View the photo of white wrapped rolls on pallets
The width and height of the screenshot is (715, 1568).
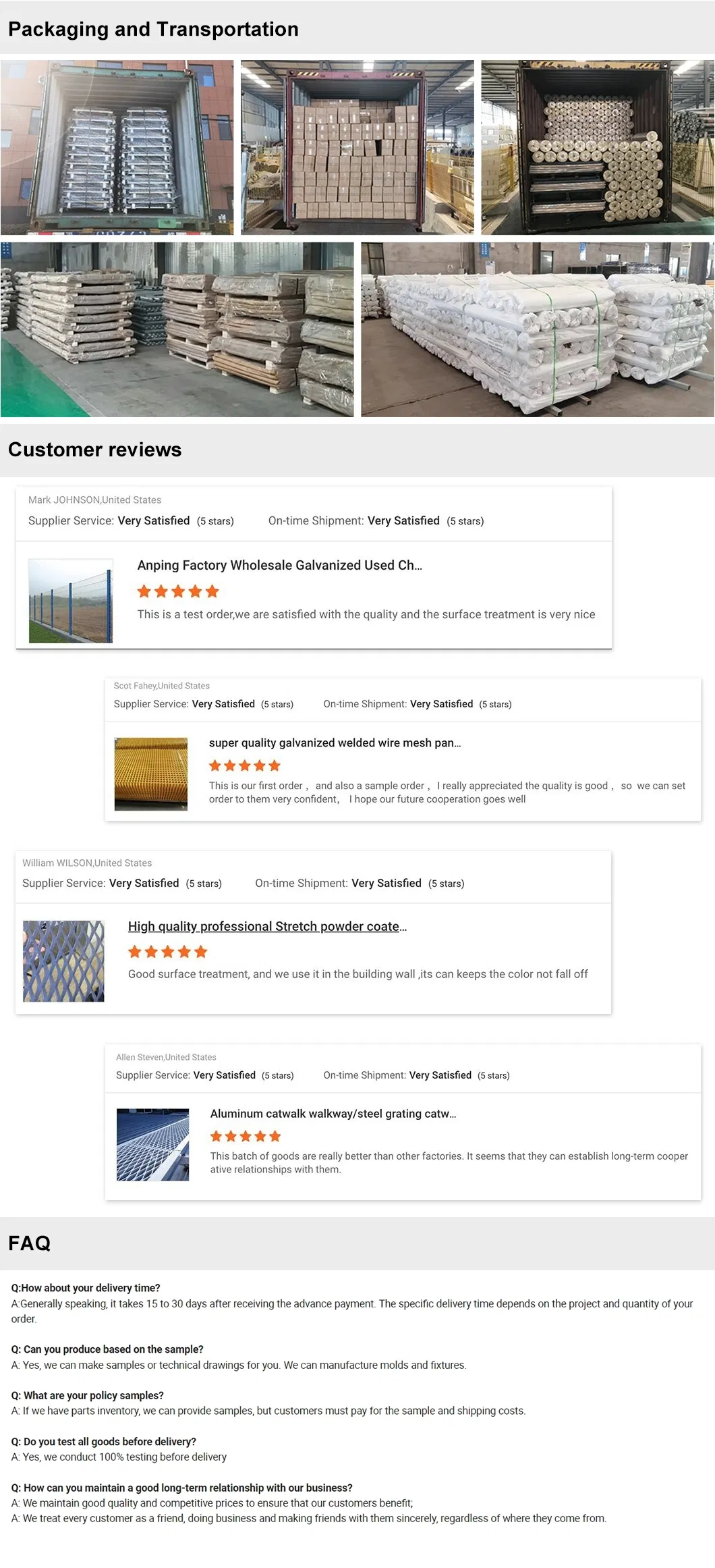(537, 329)
